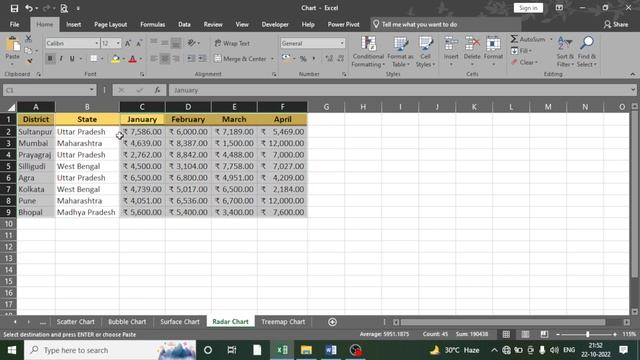Click the Format cells icon
640x360 pixels.
(493, 44)
